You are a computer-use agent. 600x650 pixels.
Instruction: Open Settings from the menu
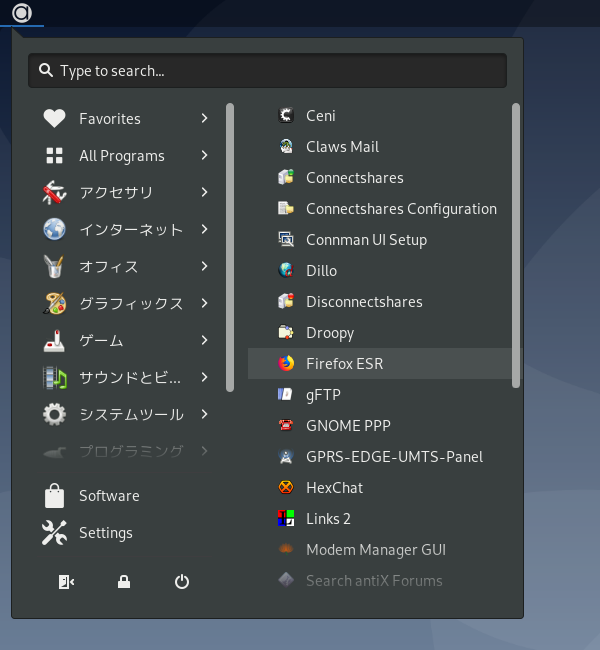tap(125, 533)
